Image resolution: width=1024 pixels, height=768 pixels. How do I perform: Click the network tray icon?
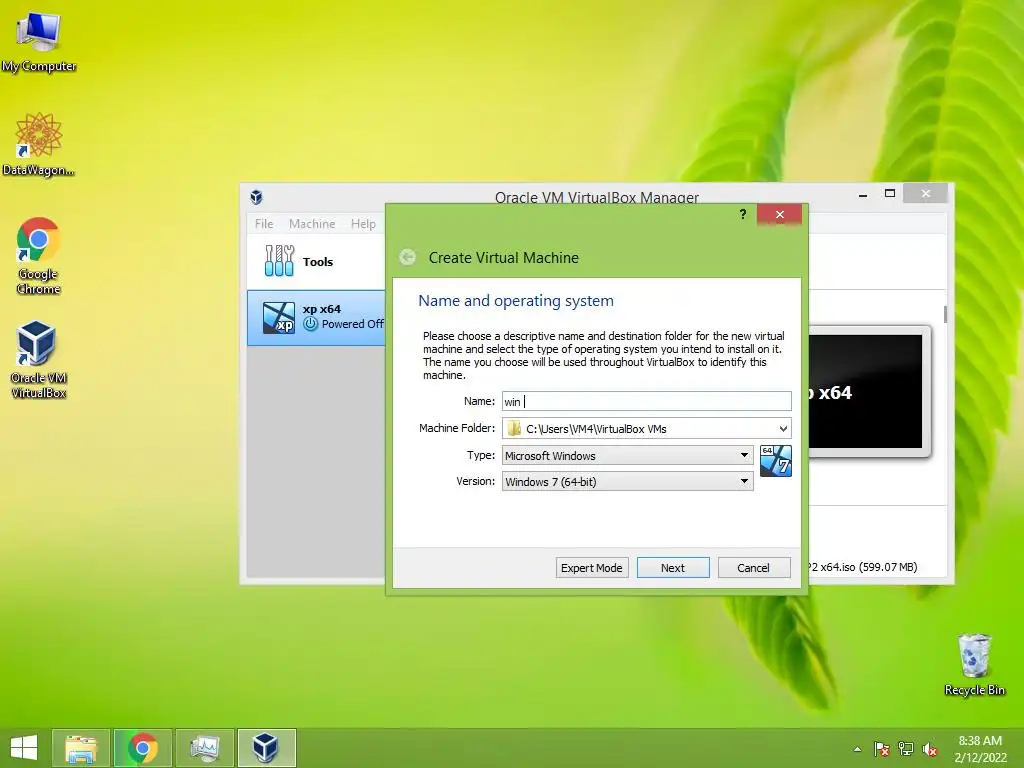click(x=906, y=749)
